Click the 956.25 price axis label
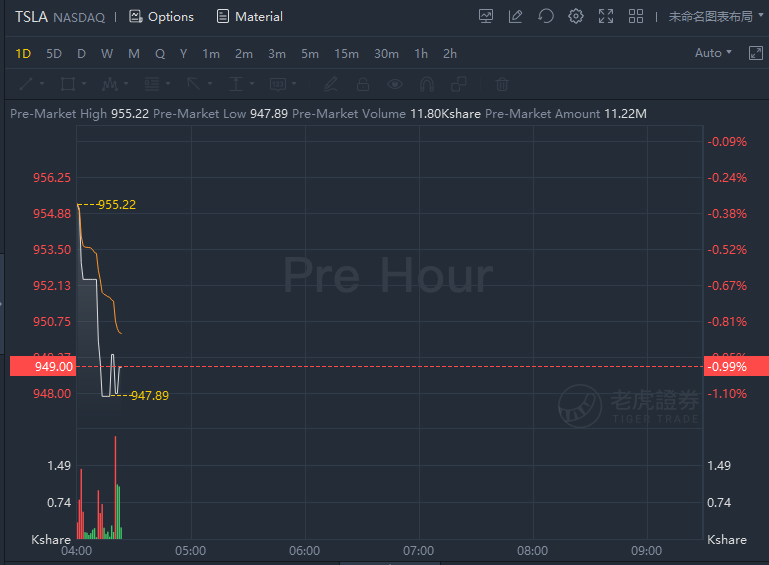This screenshot has height=565, width=769. 52,178
